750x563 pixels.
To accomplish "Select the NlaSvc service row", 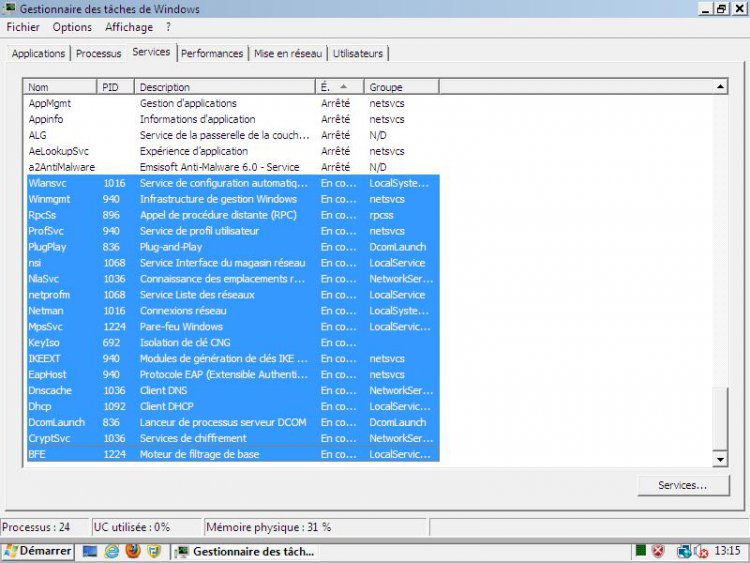I will point(232,278).
